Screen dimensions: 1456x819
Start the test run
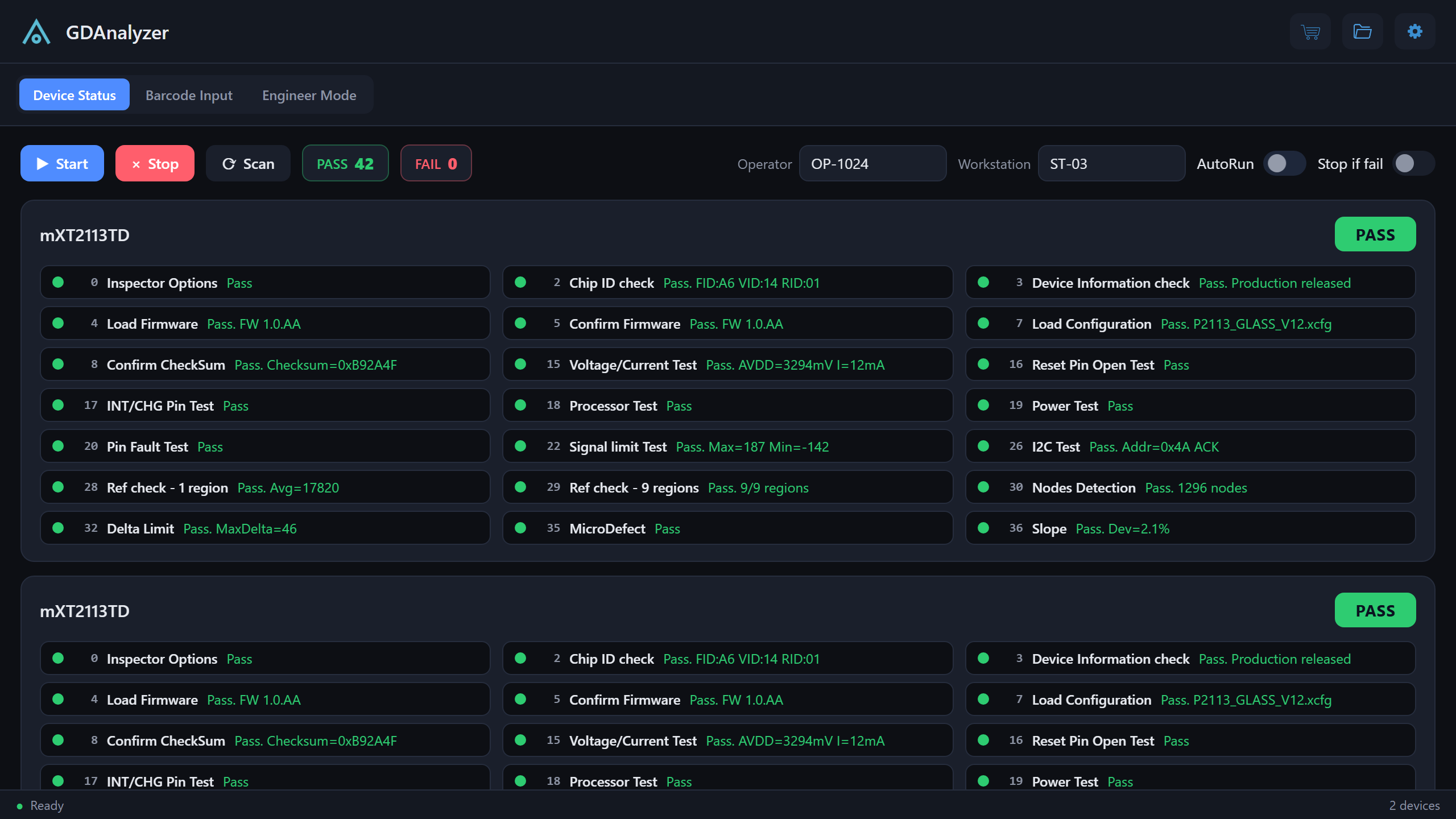click(x=62, y=164)
